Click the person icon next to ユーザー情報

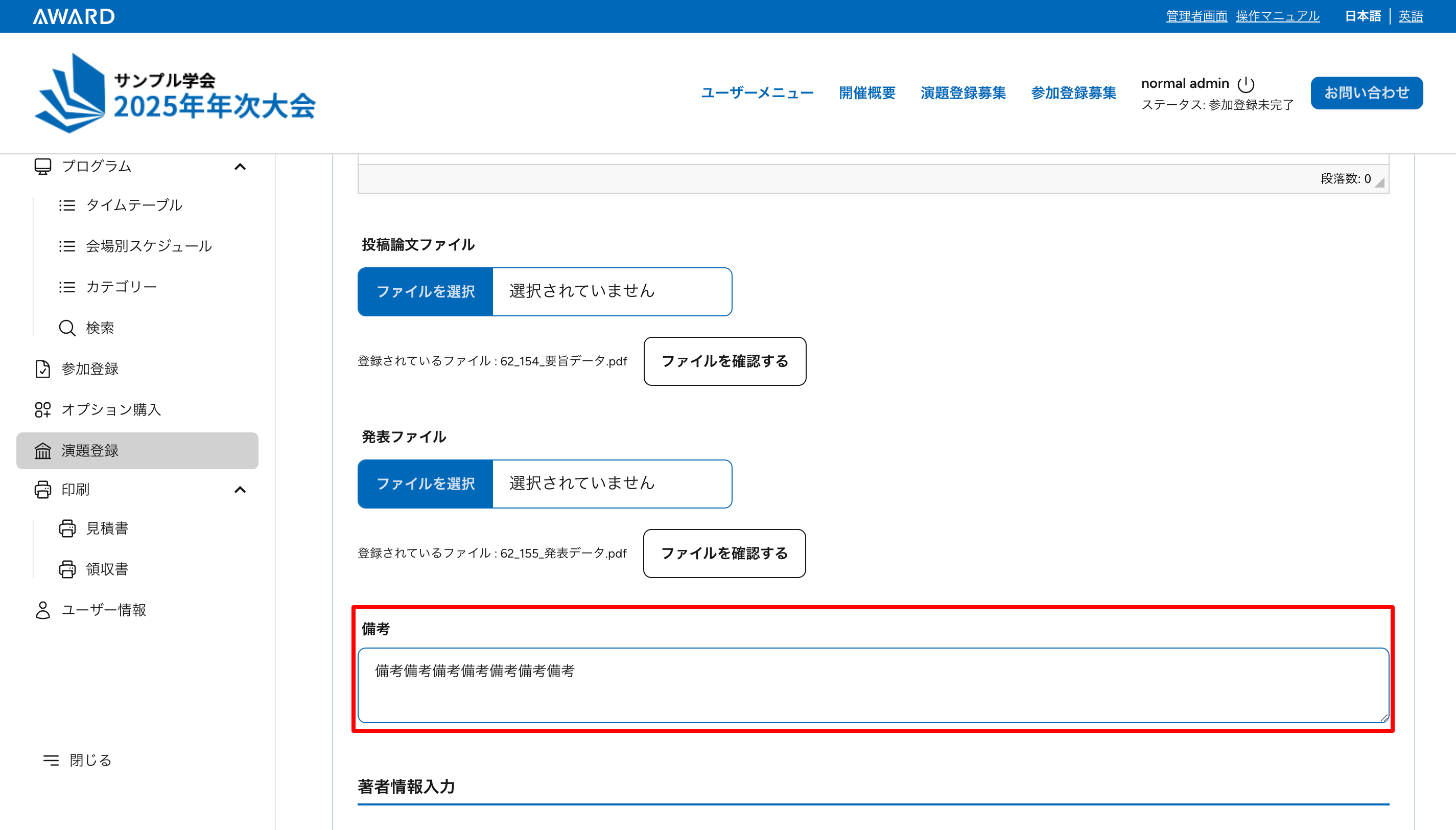pos(43,610)
